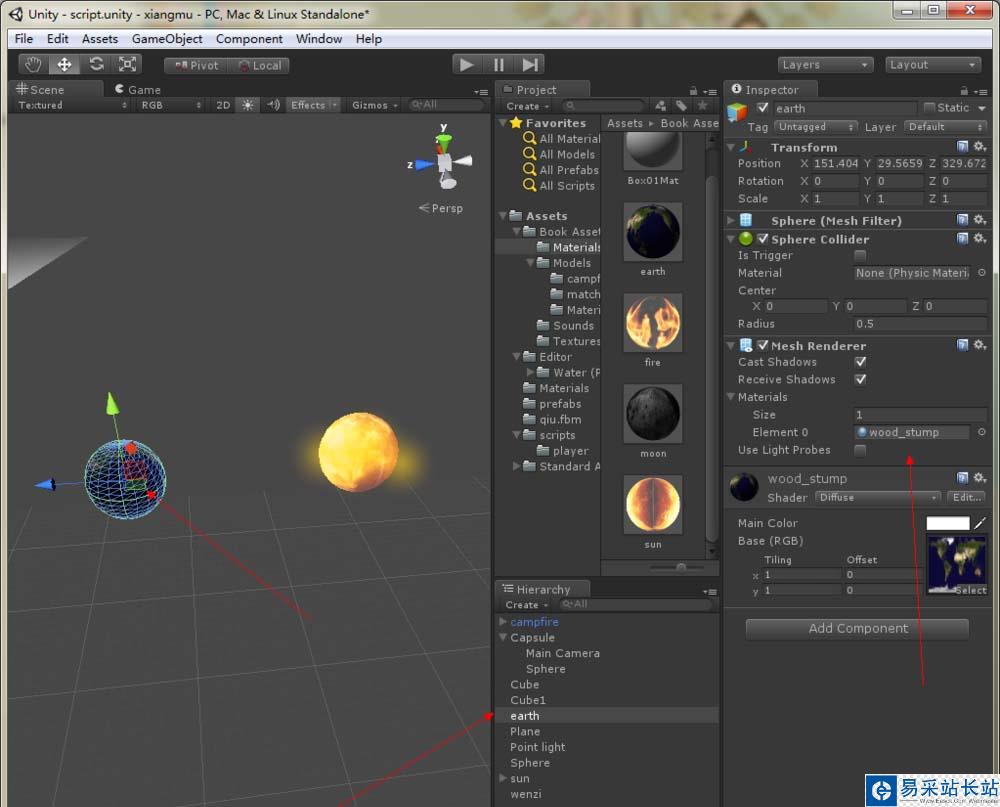Click the shader Edit button

click(967, 497)
